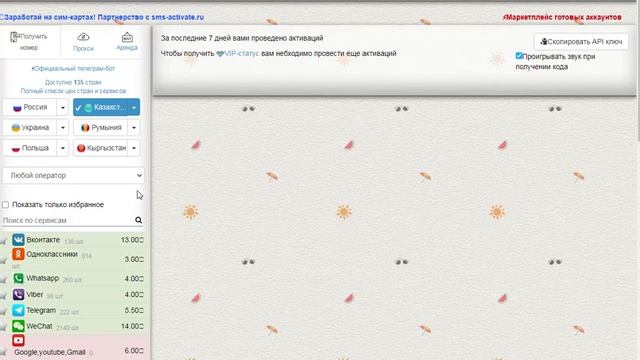Click the Вконтакте service icon

point(18,240)
